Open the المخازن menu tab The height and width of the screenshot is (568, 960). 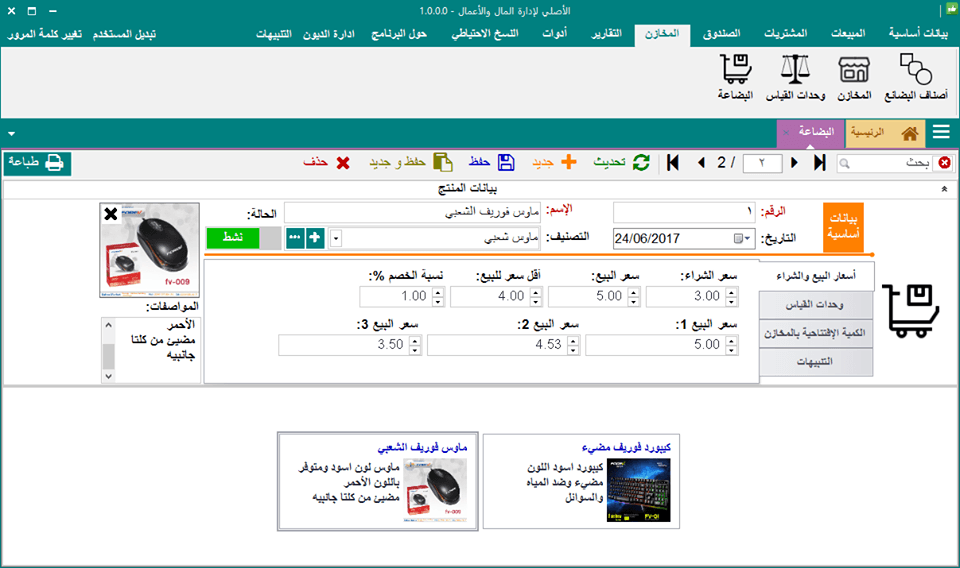(662, 34)
